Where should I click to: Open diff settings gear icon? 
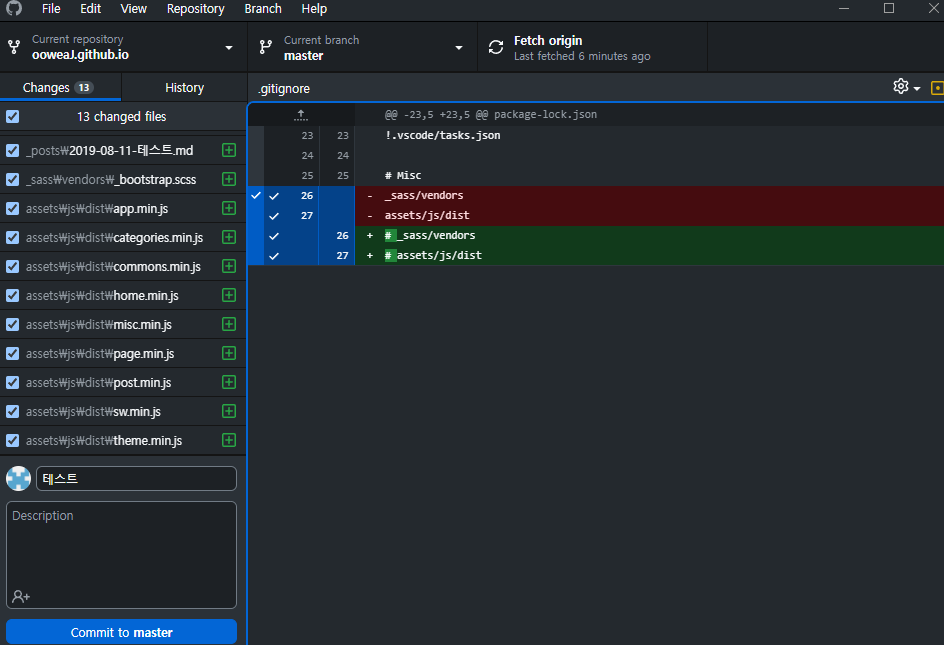click(901, 87)
